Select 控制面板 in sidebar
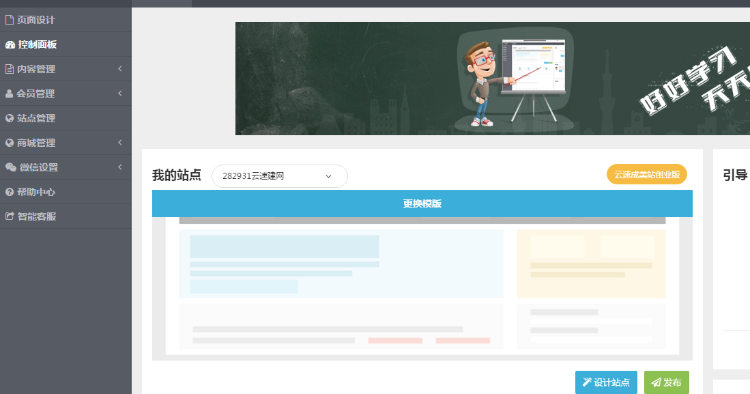 point(66,44)
